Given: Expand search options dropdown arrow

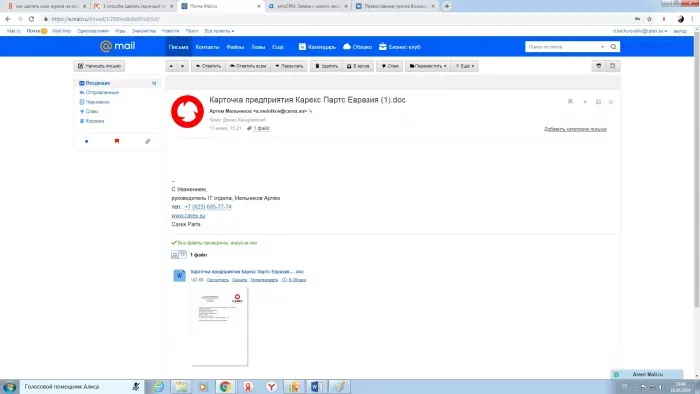Looking at the screenshot, I should click(602, 47).
